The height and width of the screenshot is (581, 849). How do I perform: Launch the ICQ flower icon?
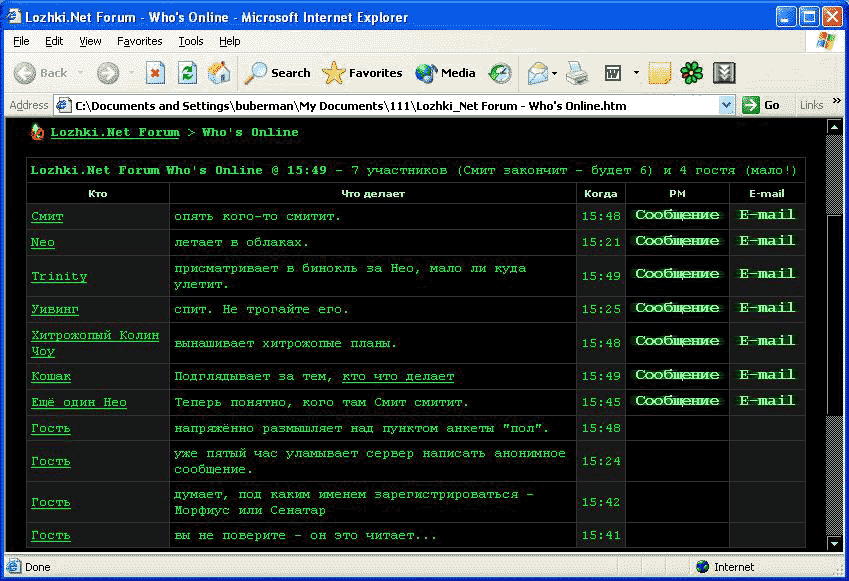pos(691,73)
